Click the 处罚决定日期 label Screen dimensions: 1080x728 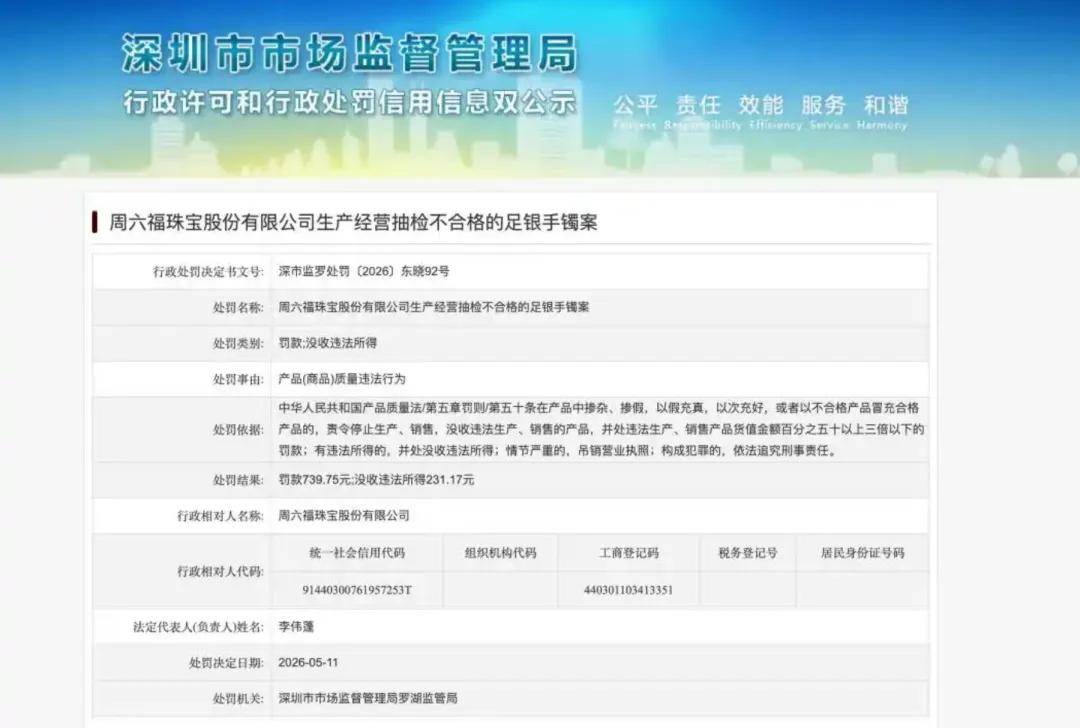tap(227, 663)
